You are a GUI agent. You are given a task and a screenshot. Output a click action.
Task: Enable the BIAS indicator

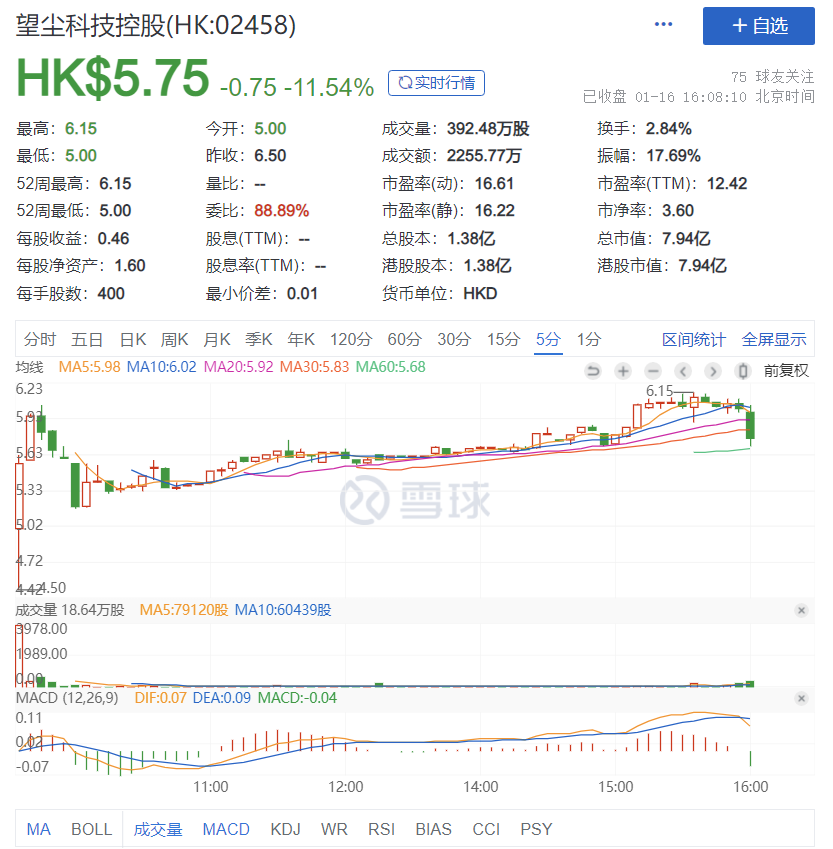click(x=433, y=829)
